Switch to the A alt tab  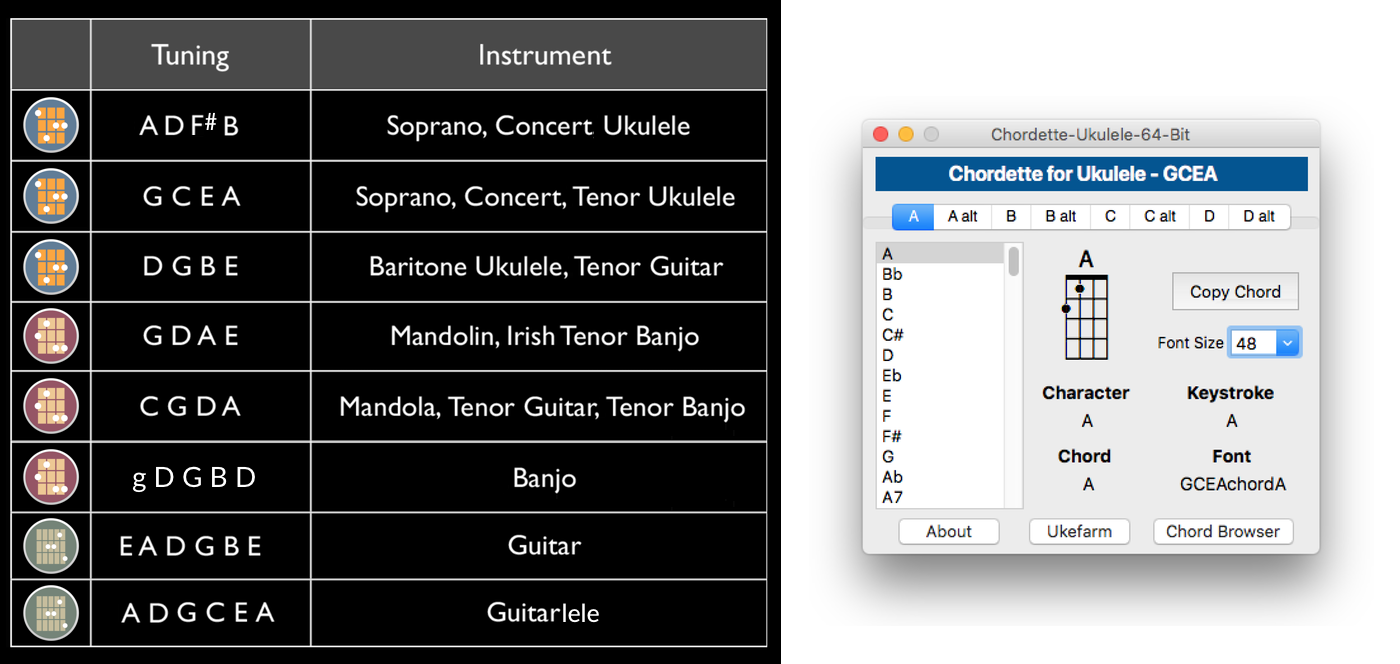[x=962, y=217]
